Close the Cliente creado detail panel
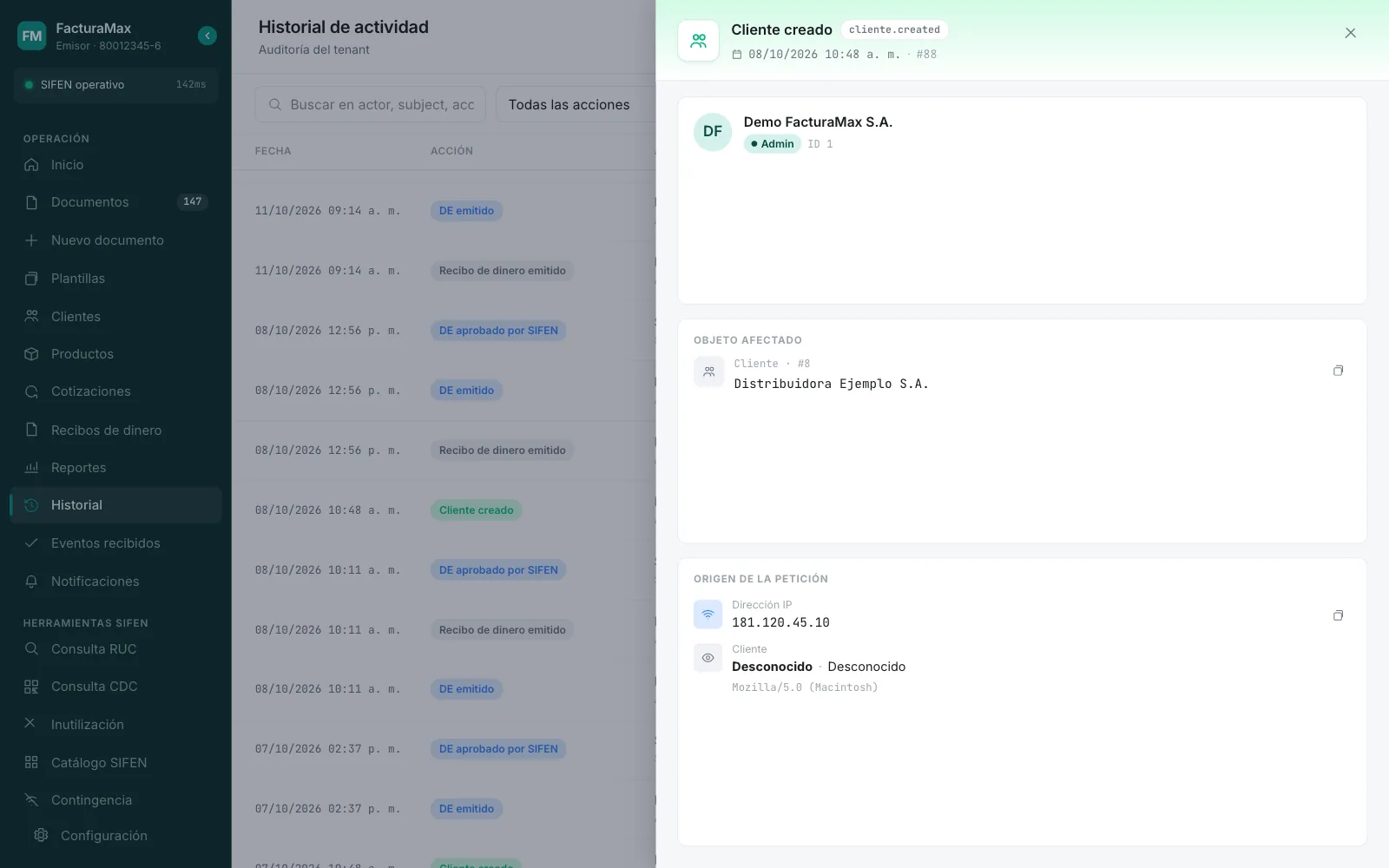Image resolution: width=1389 pixels, height=868 pixels. (x=1350, y=33)
